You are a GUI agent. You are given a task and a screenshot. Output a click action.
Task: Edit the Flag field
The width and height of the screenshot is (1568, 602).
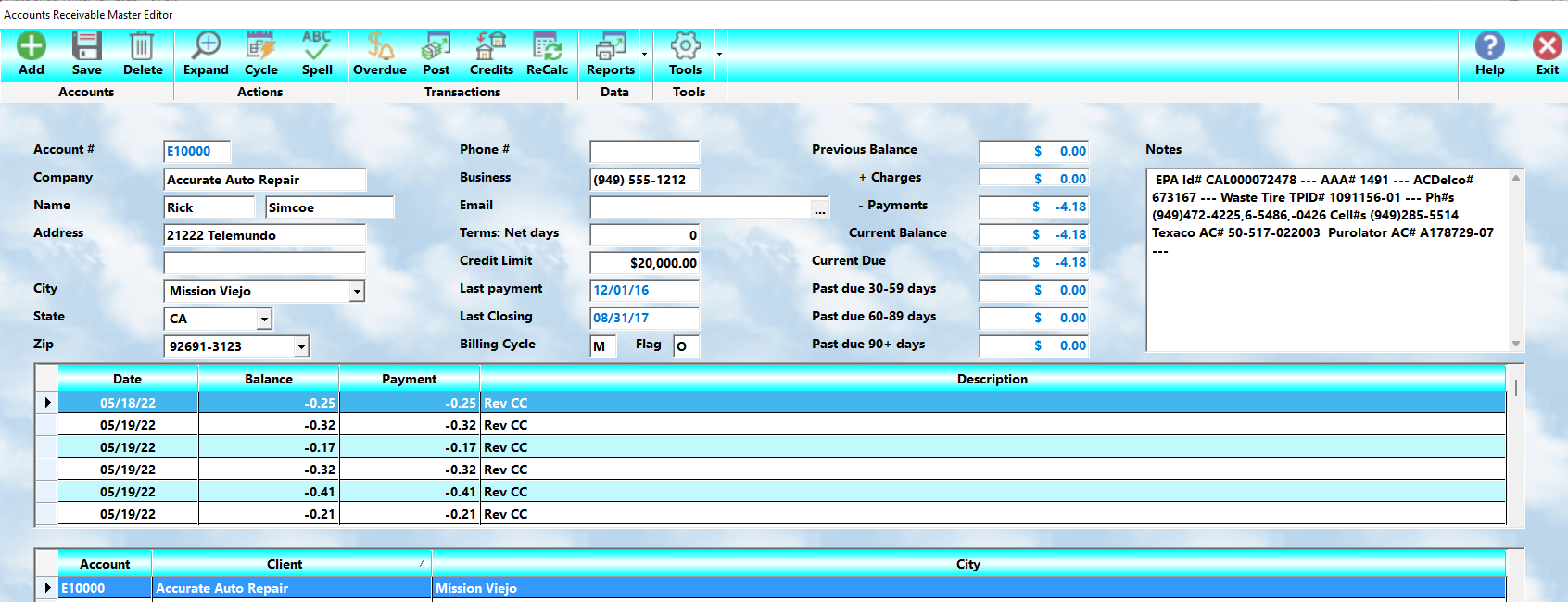[x=687, y=346]
